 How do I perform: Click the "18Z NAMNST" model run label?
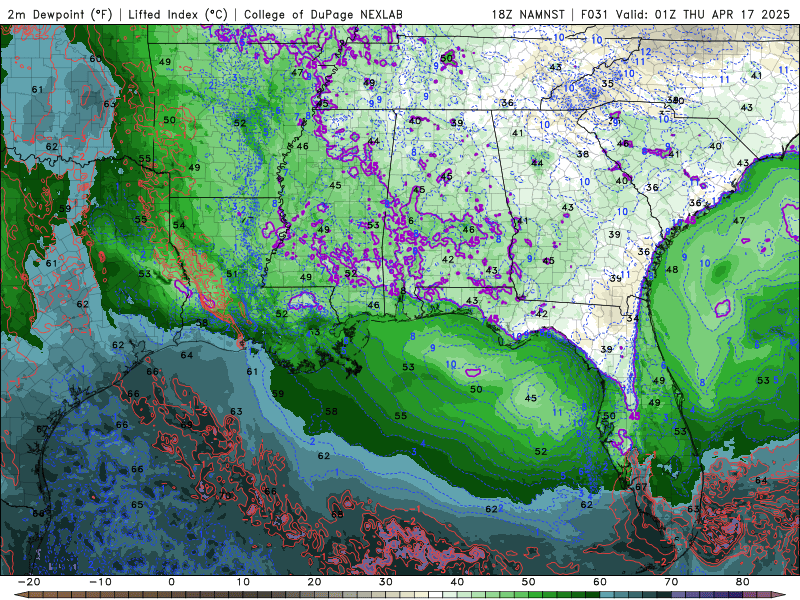528,14
